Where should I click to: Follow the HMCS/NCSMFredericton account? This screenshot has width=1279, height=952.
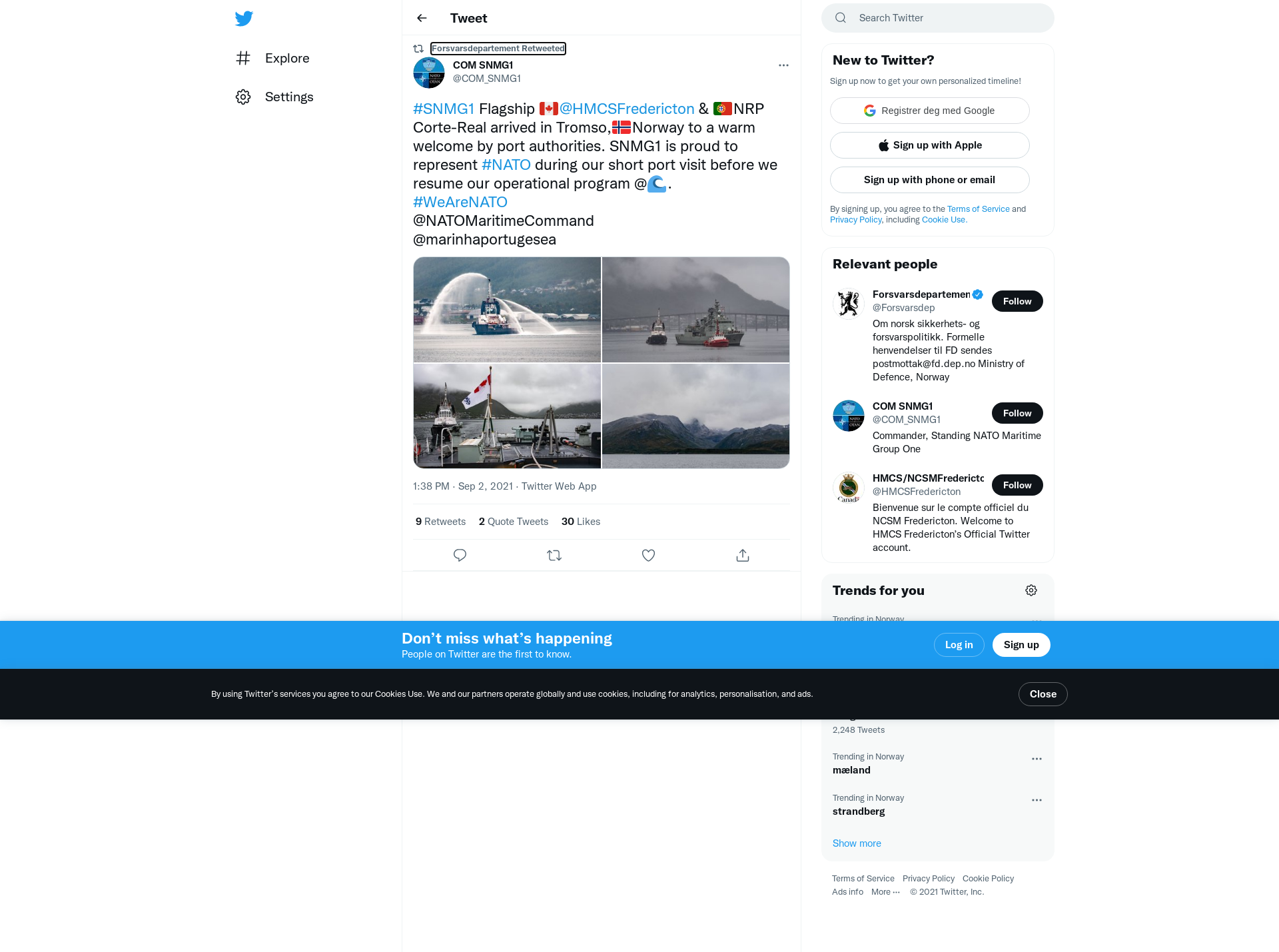[x=1017, y=485]
